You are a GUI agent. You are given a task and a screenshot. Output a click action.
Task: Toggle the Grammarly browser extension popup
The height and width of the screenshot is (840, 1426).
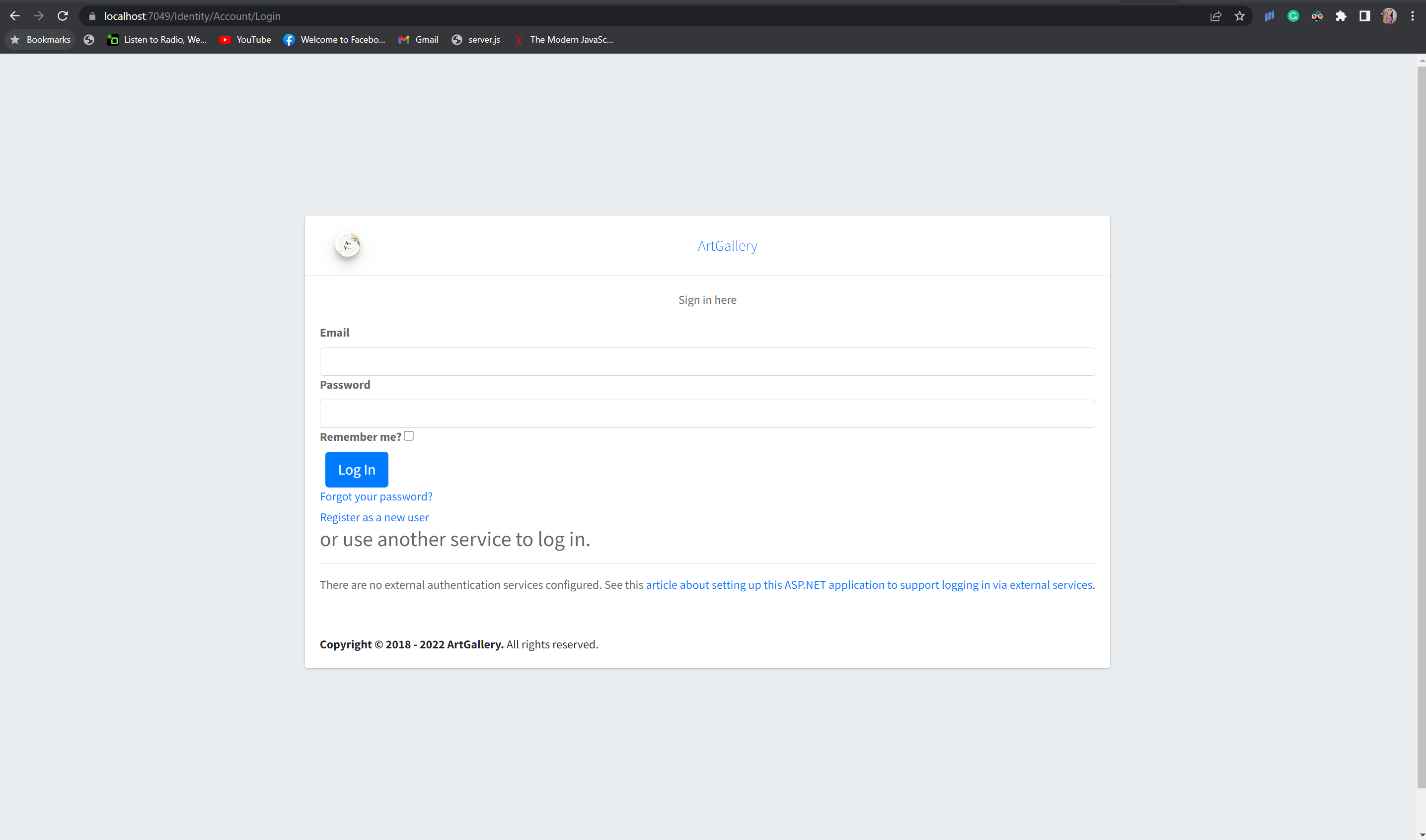1293,16
